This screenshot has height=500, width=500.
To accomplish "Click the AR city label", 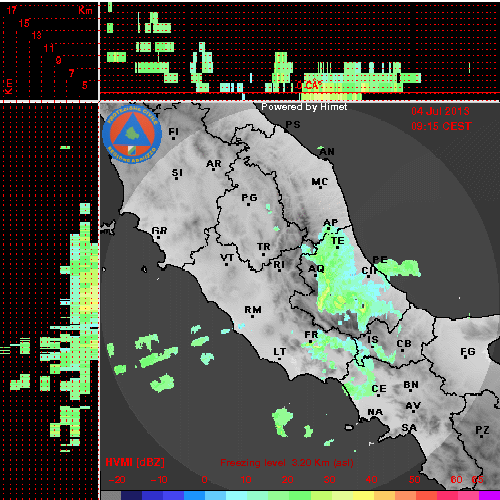I will click(x=214, y=164).
